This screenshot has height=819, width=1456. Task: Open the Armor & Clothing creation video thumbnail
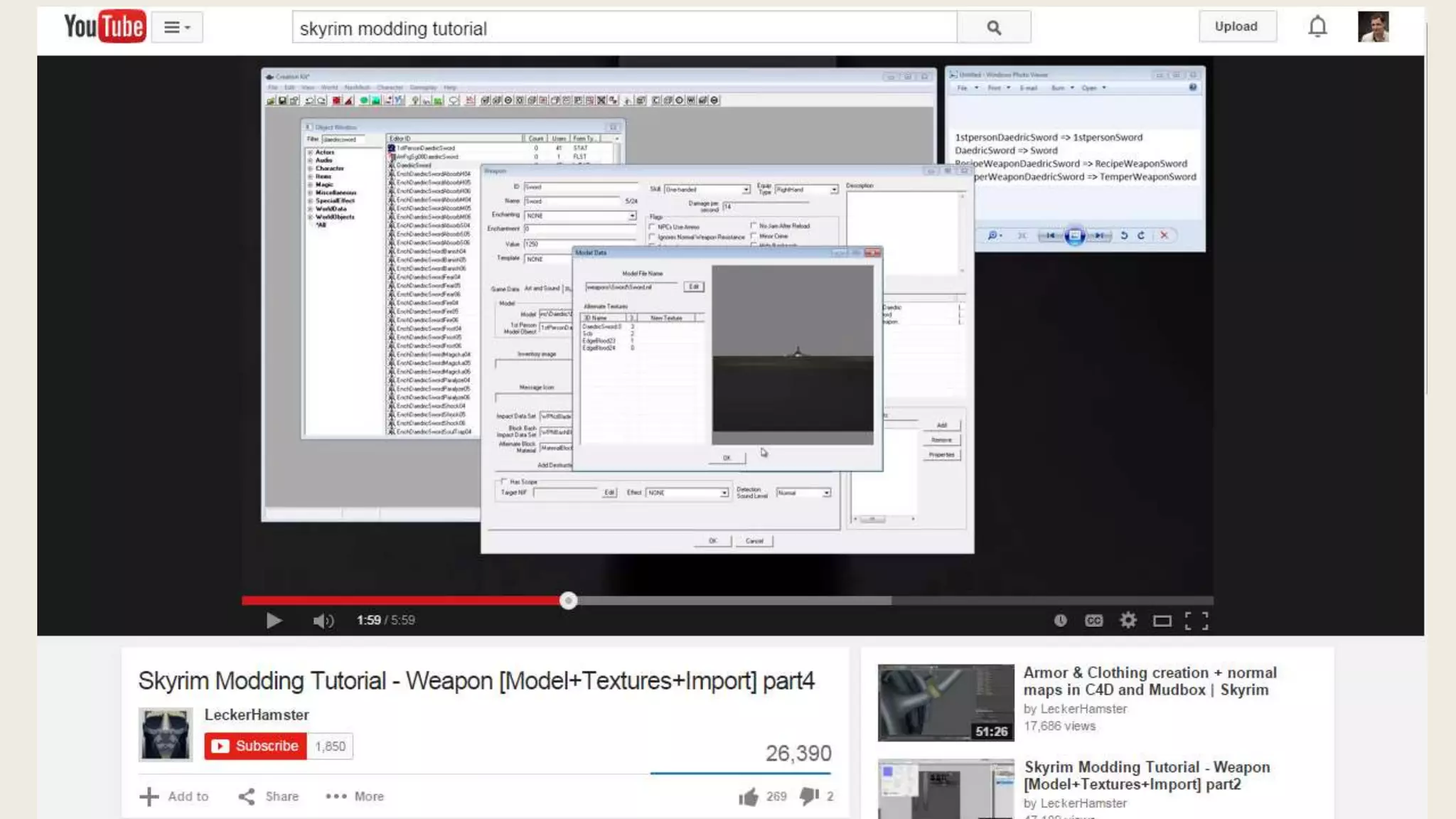(946, 702)
